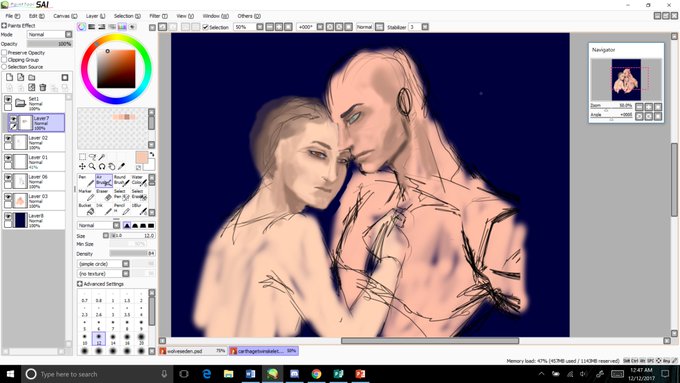Select the Water Color brush tool
680x383 pixels.
click(x=139, y=180)
